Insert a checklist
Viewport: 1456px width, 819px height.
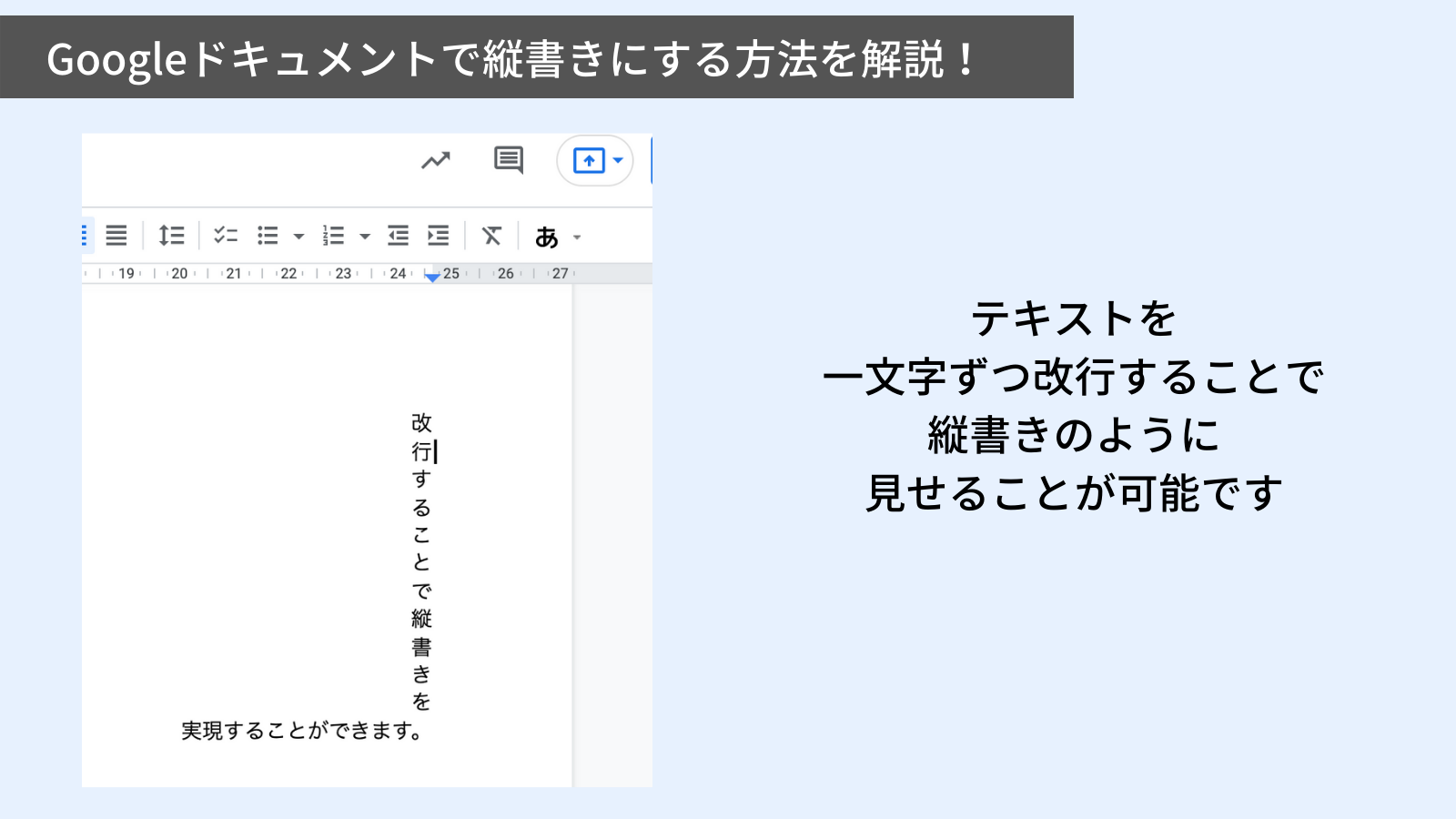(226, 236)
